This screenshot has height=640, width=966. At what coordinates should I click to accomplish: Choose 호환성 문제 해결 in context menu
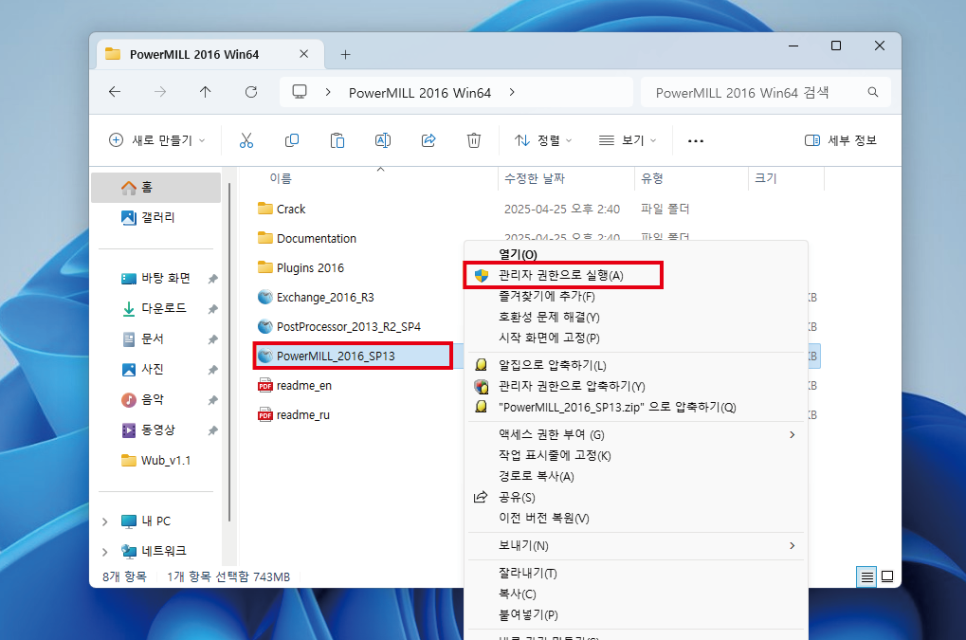(636, 317)
